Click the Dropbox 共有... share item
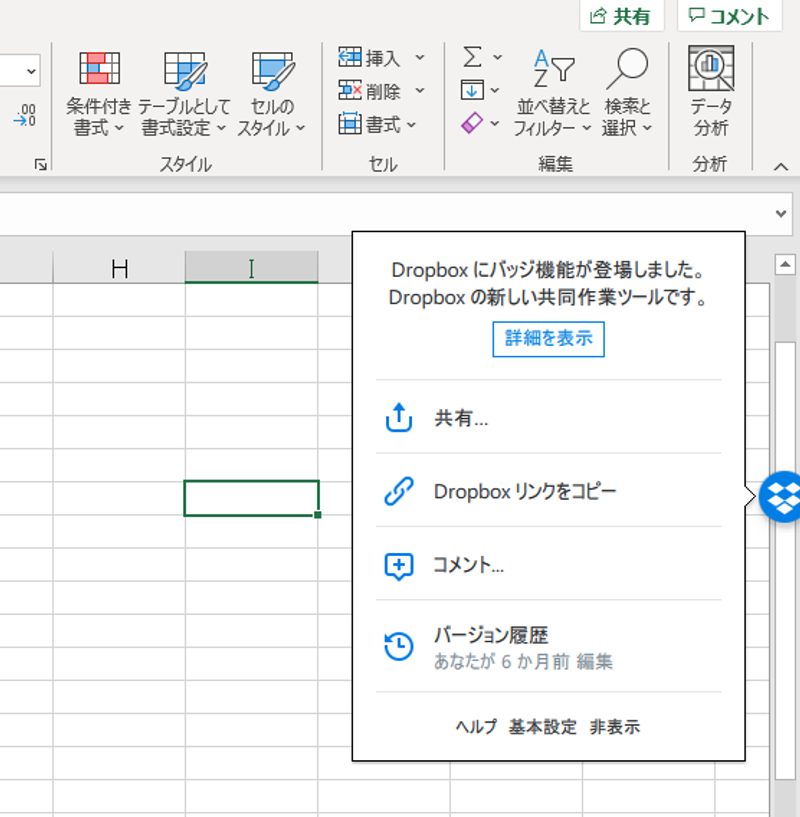Screen dimensions: 800x817 [x=548, y=418]
